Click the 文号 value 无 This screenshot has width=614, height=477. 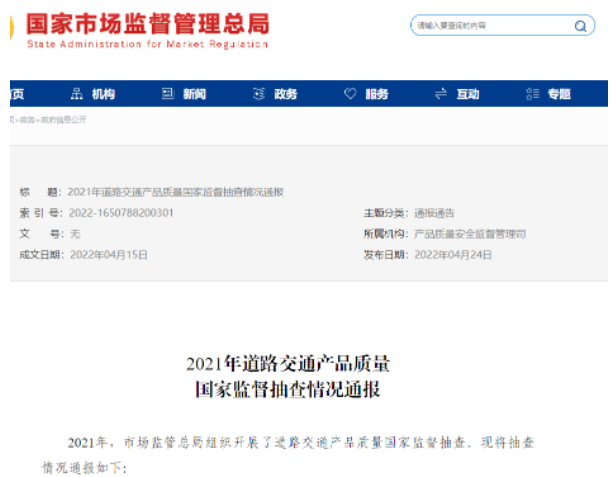pyautogui.click(x=75, y=234)
